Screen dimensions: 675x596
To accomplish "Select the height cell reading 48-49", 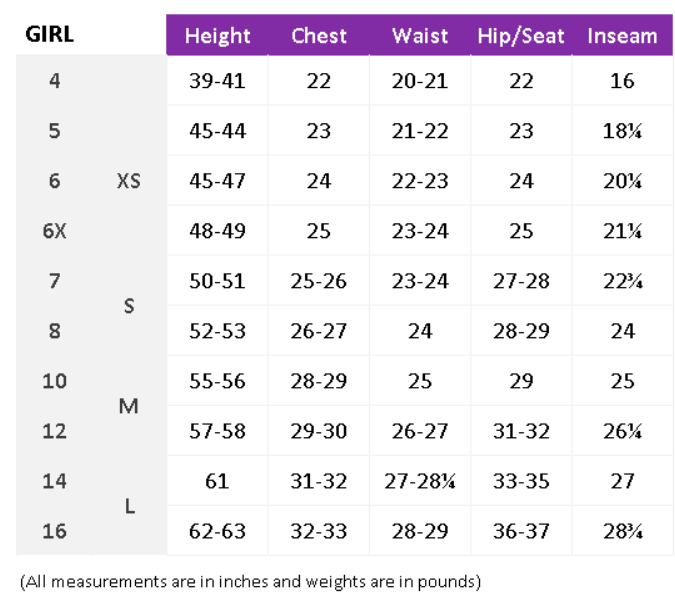I will 217,231.
